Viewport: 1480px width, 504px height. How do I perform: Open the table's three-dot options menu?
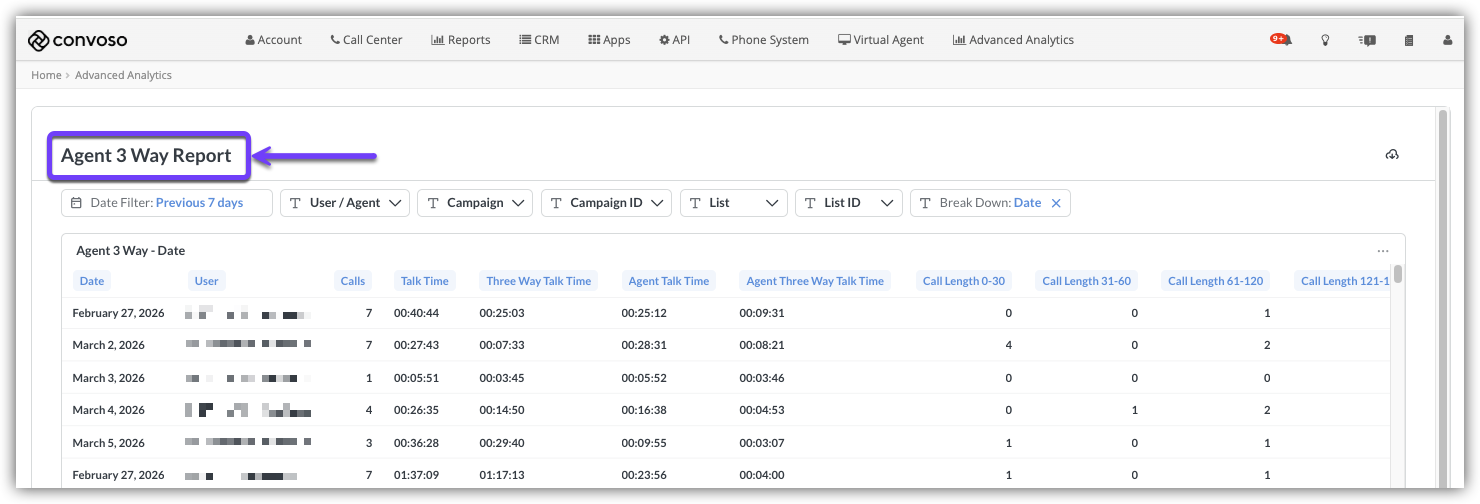coord(1383,251)
